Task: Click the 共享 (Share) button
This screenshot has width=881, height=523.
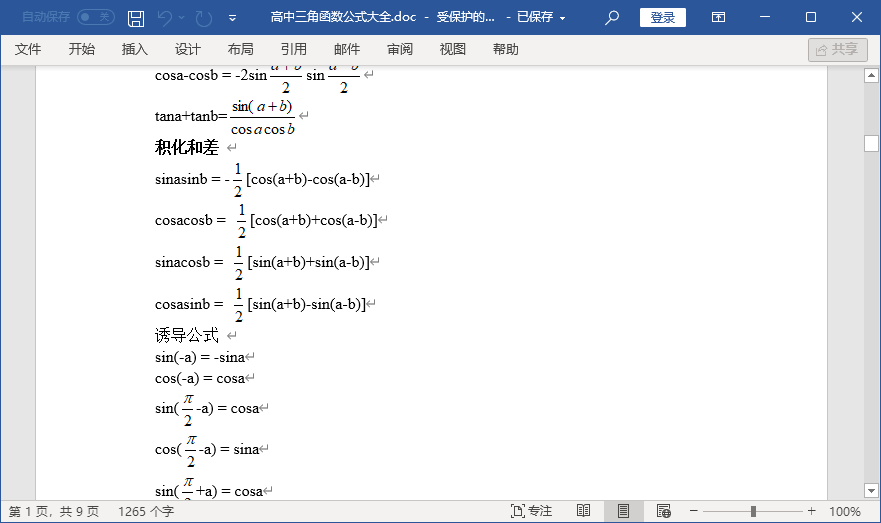Action: (x=837, y=50)
